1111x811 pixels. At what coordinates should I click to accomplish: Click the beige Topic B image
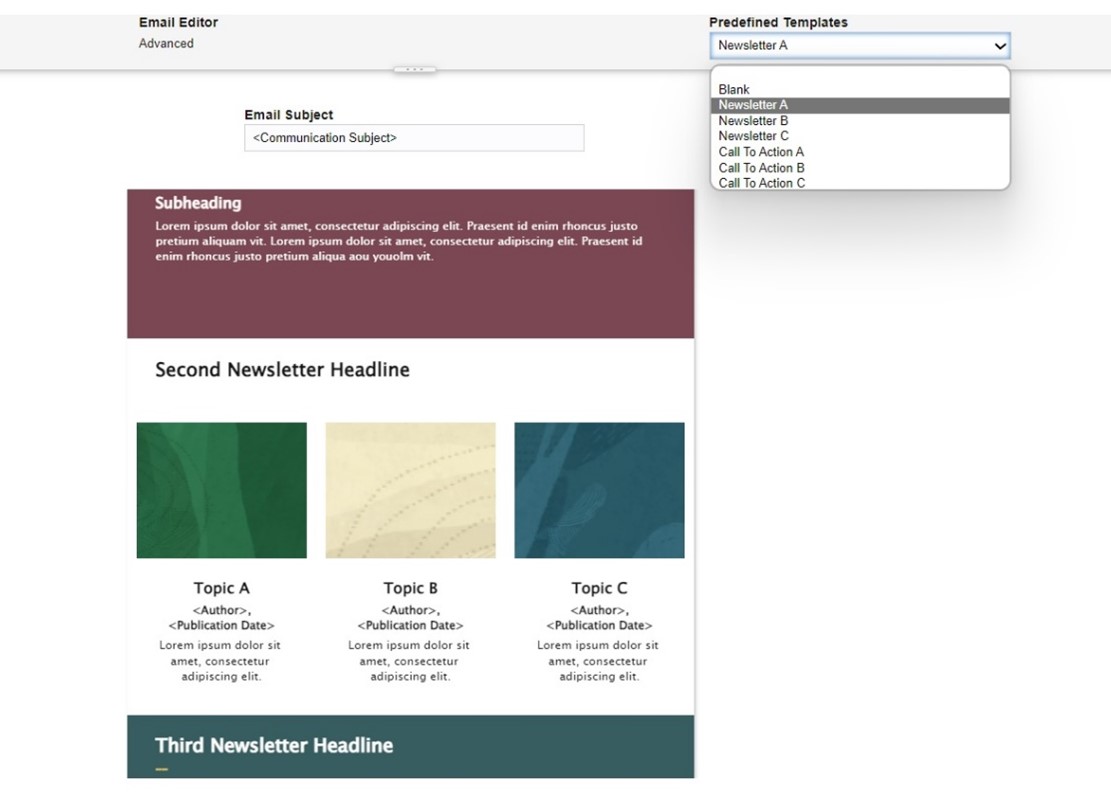point(410,490)
